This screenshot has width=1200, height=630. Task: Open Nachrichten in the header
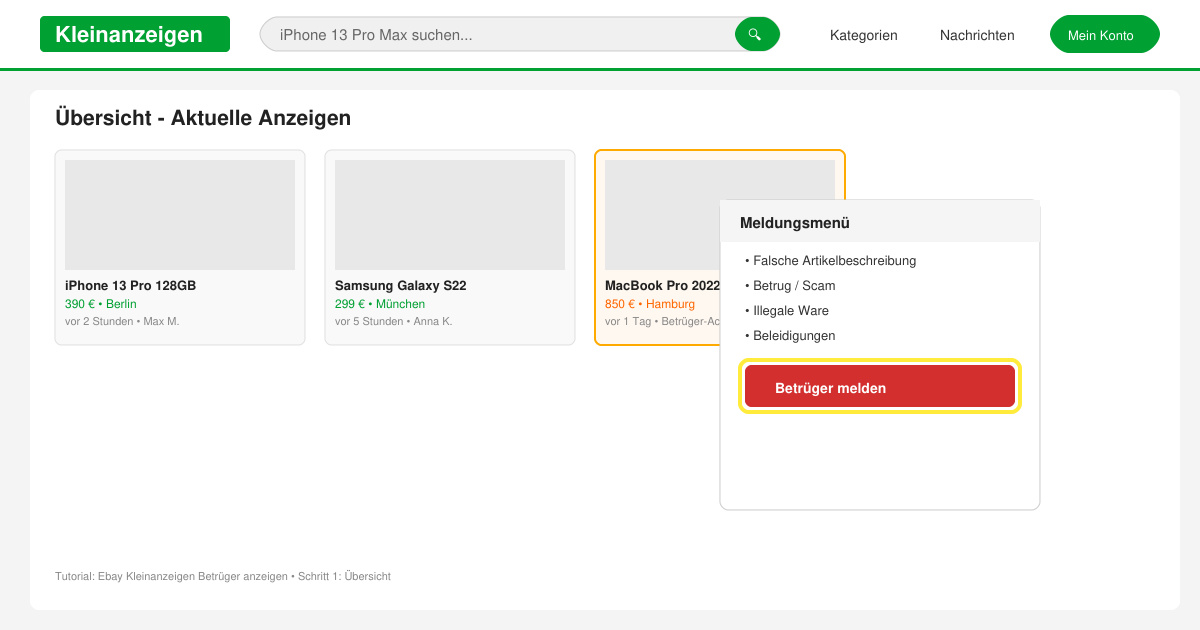[x=977, y=35]
